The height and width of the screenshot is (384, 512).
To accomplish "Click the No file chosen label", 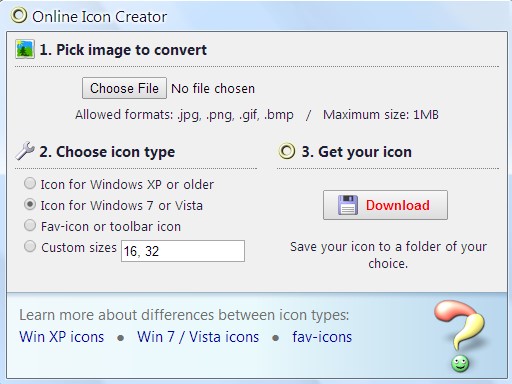I will point(213,89).
